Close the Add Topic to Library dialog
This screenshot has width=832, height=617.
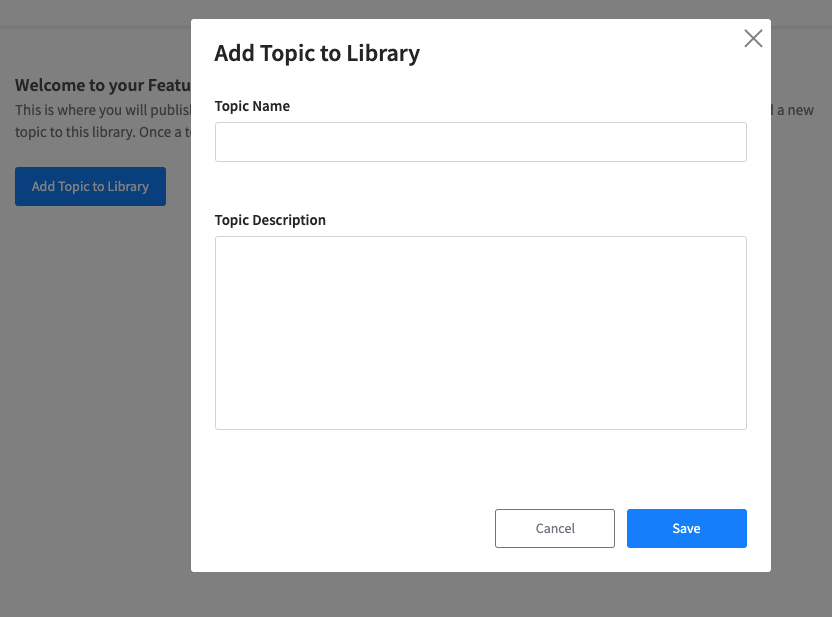pyautogui.click(x=753, y=38)
